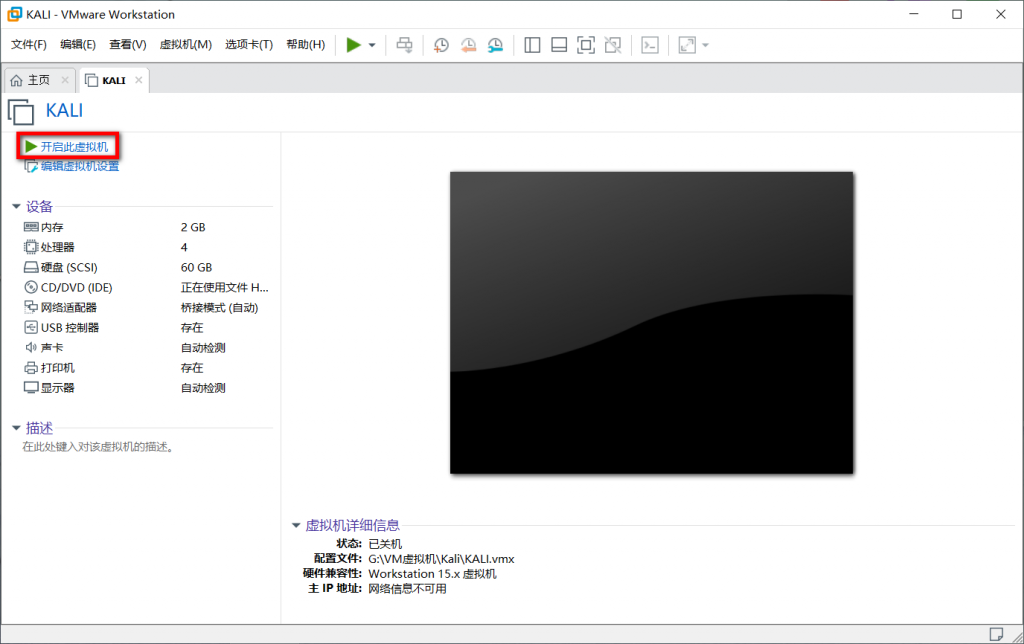This screenshot has height=644, width=1024.
Task: Open the snapshot manager icon
Action: click(x=496, y=44)
